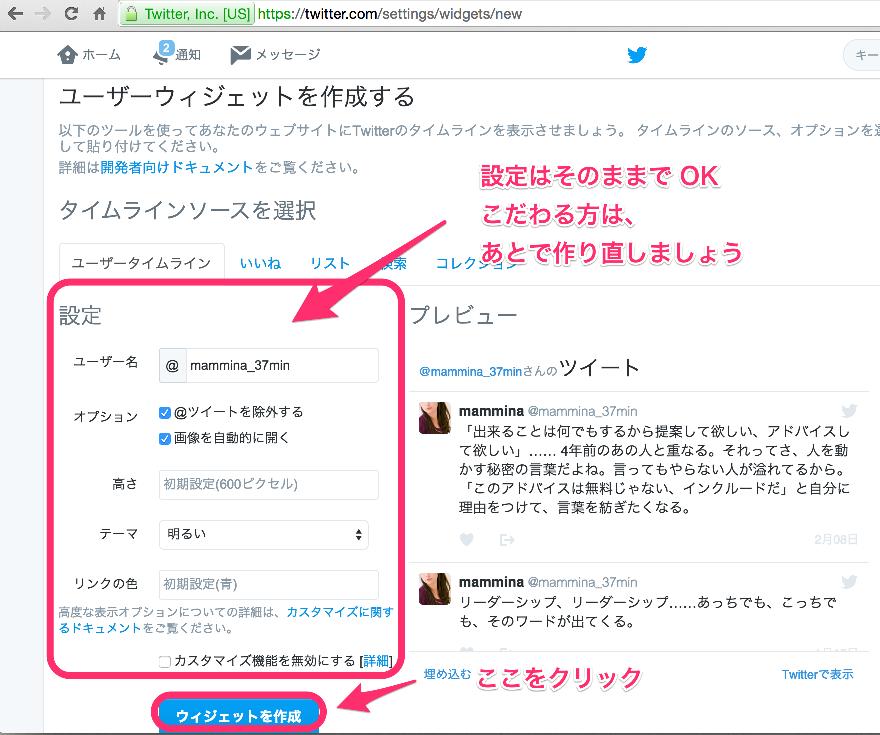Click the browser back arrow

tap(16, 13)
